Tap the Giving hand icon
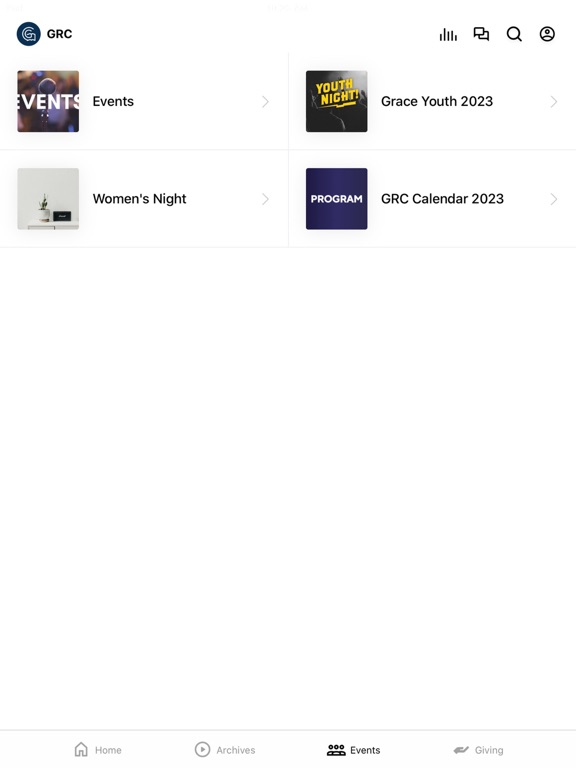 [x=461, y=750]
